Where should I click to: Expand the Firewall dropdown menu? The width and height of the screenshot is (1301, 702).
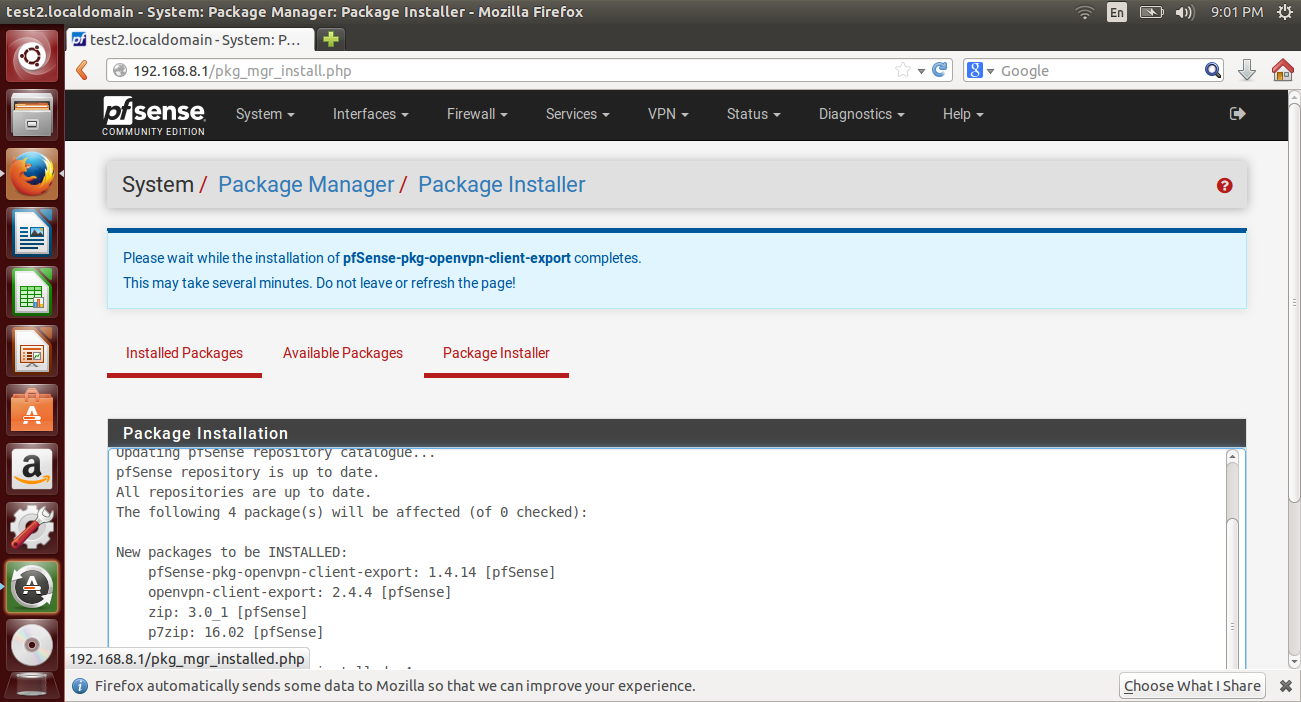[x=477, y=114]
